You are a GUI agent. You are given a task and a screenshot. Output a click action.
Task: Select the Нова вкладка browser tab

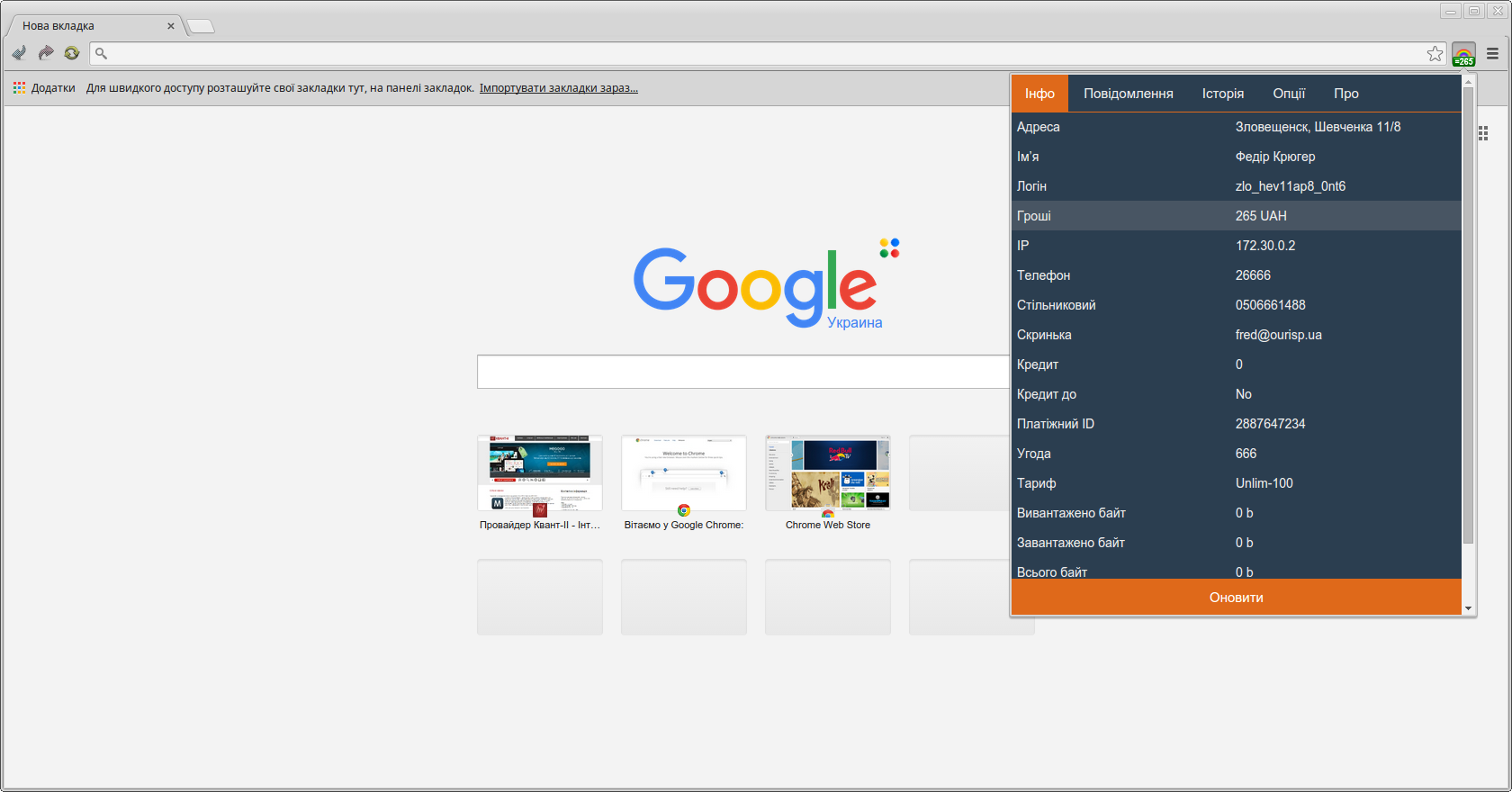pyautogui.click(x=94, y=26)
